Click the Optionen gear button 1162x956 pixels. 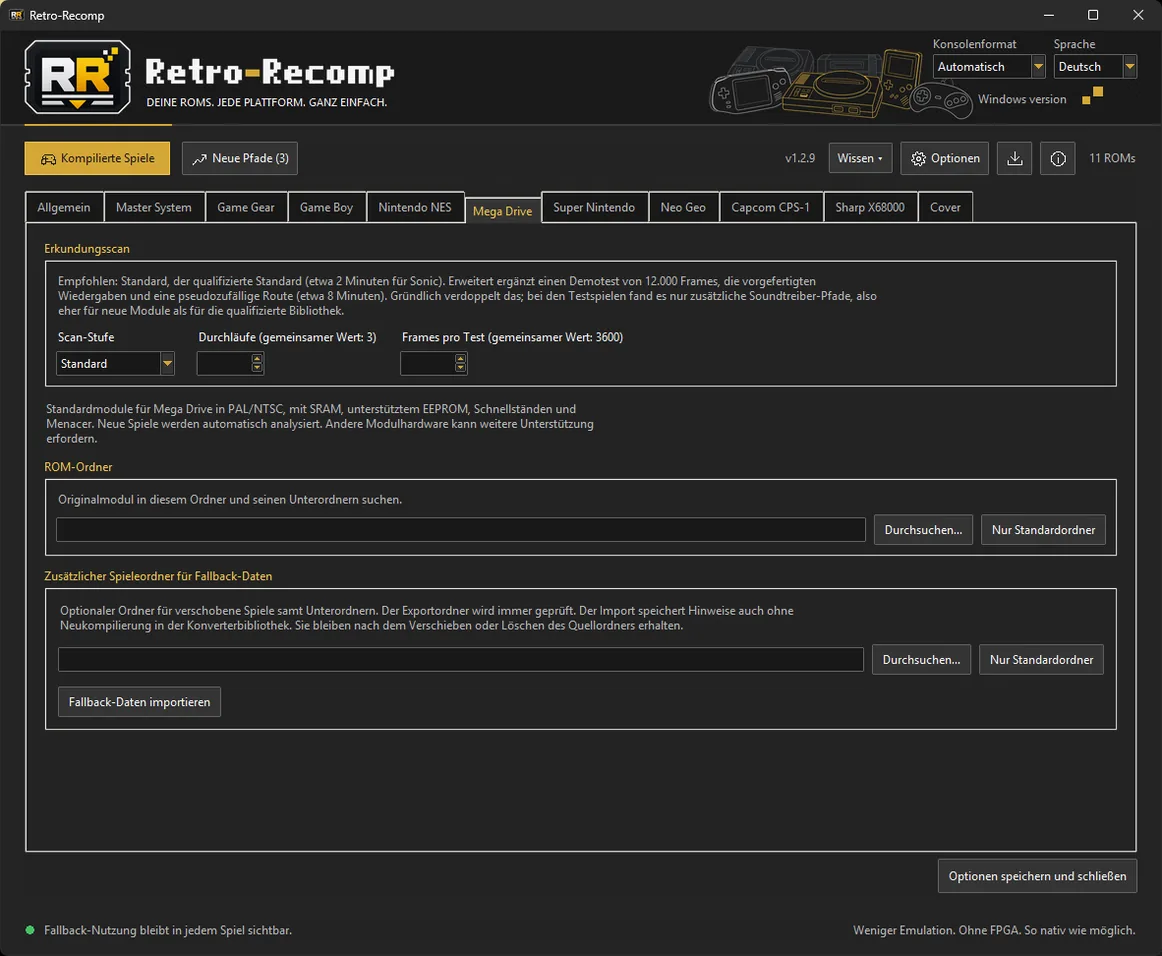(x=944, y=159)
